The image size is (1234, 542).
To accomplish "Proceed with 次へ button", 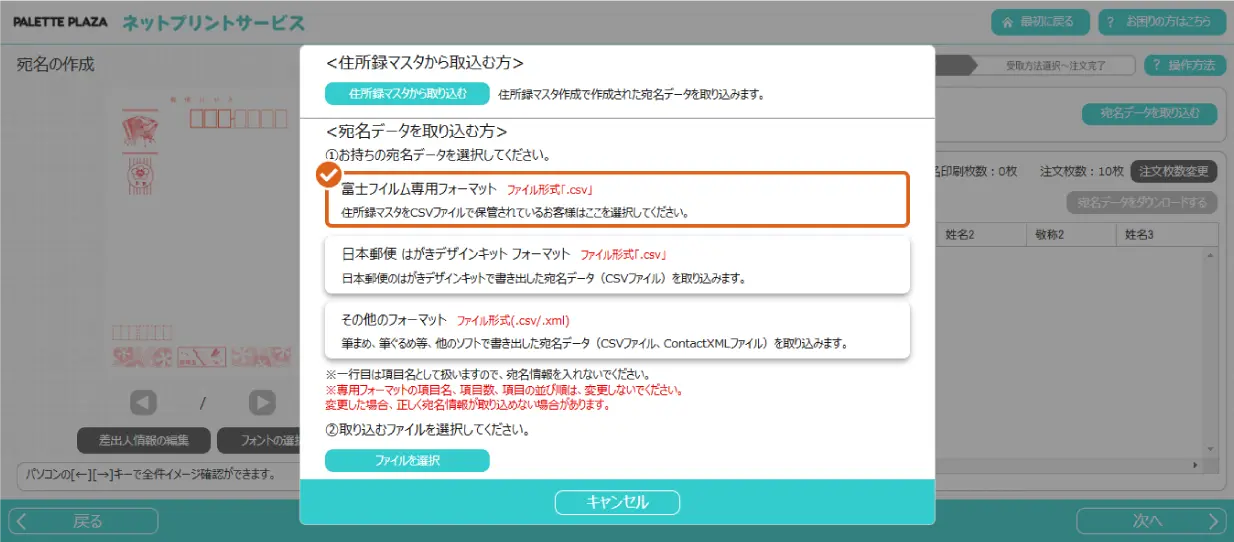I will pyautogui.click(x=1151, y=521).
